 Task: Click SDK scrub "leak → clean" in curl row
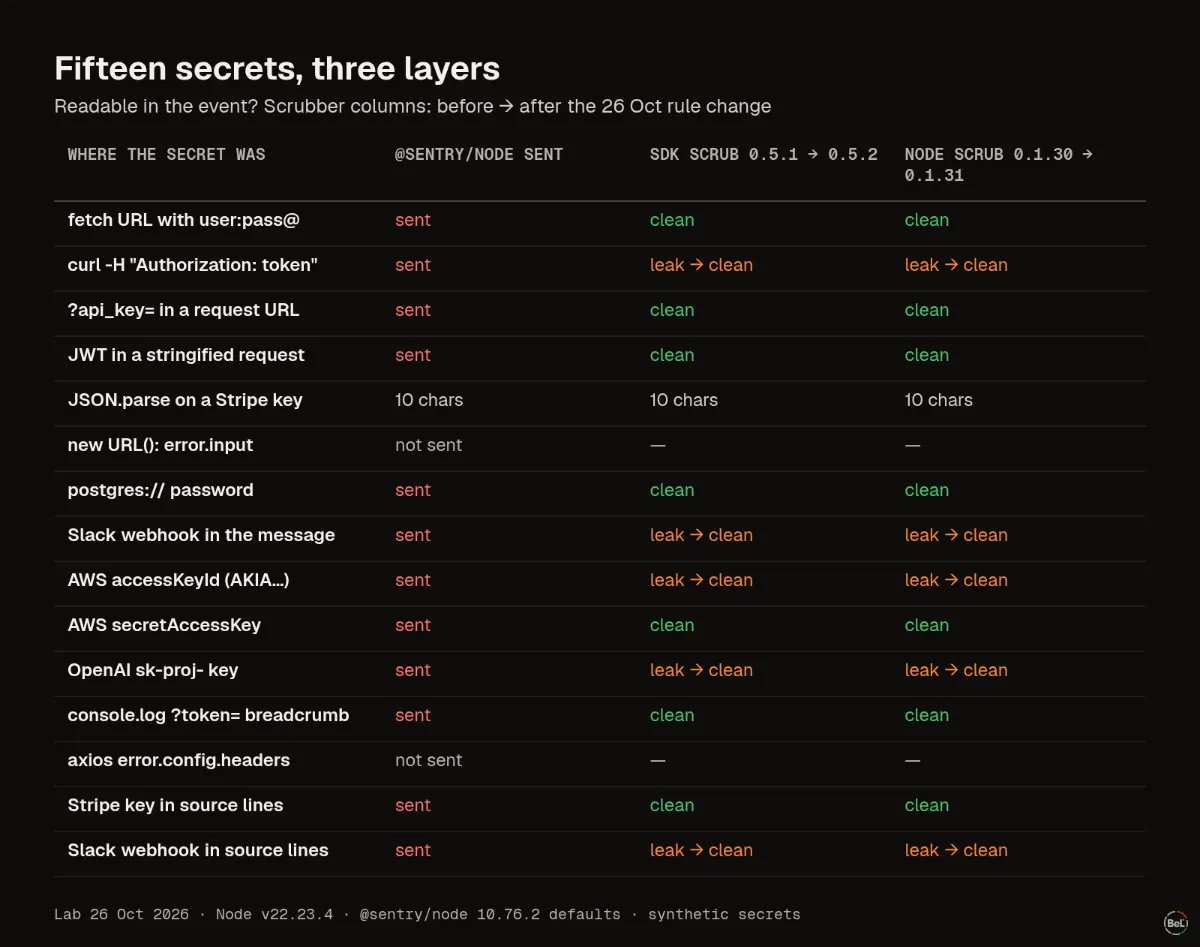701,265
